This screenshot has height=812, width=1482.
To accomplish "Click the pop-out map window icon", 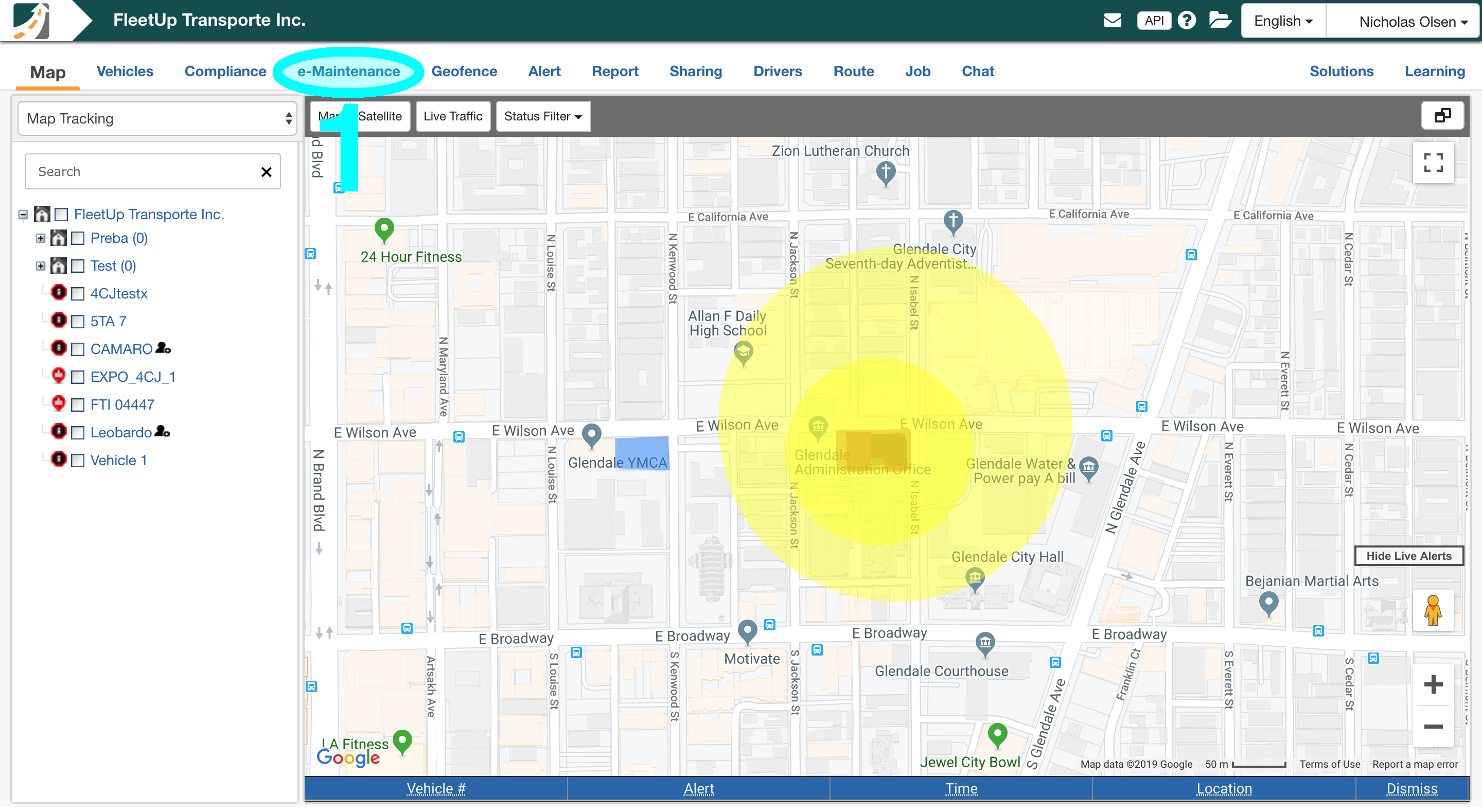I will pyautogui.click(x=1442, y=116).
